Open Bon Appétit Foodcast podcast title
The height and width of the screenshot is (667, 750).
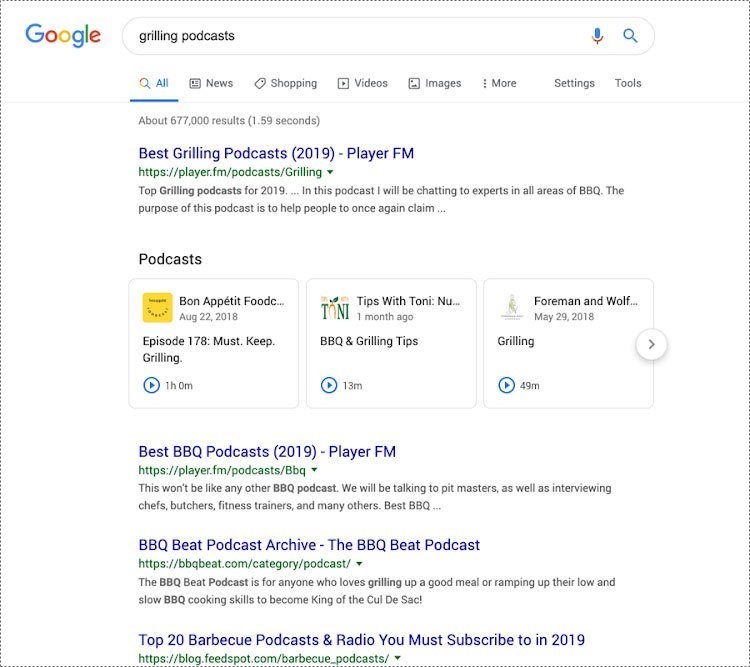232,301
